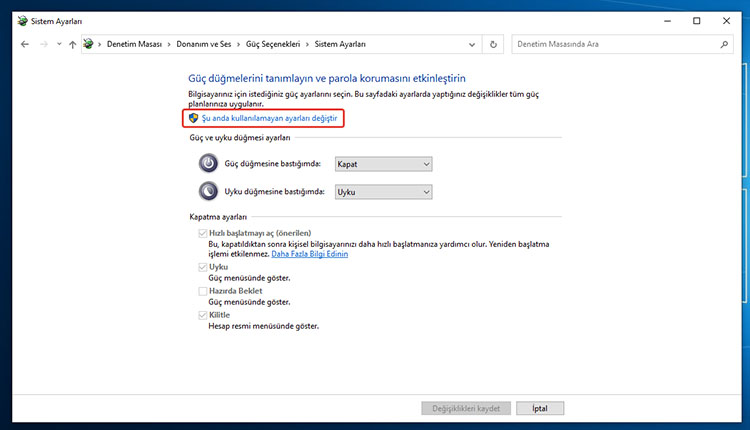Click Şu anda kullanılamayan ayarları değiştir link
This screenshot has height=430, width=750.
(x=270, y=118)
